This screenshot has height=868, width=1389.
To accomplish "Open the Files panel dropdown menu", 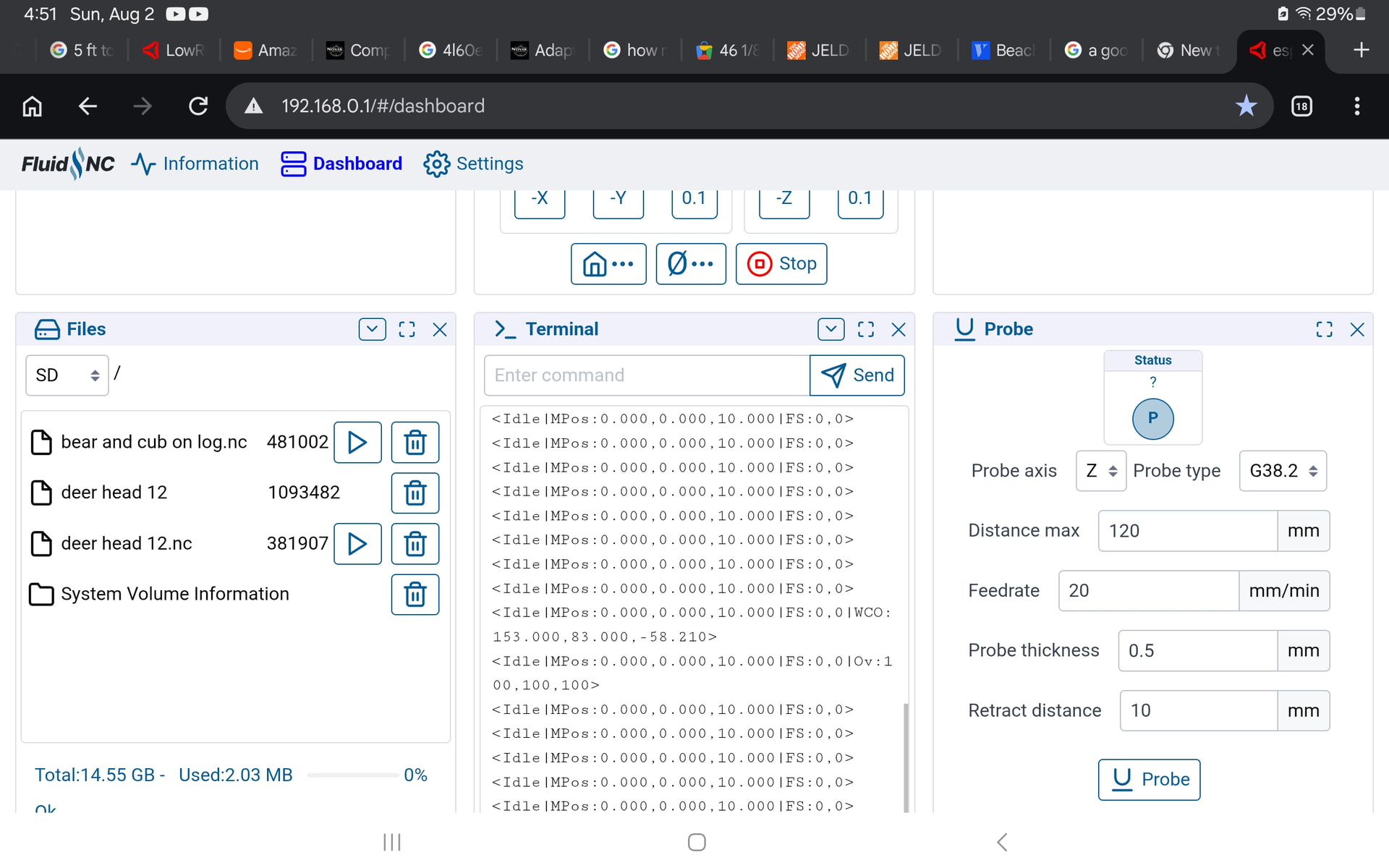I will coord(372,329).
